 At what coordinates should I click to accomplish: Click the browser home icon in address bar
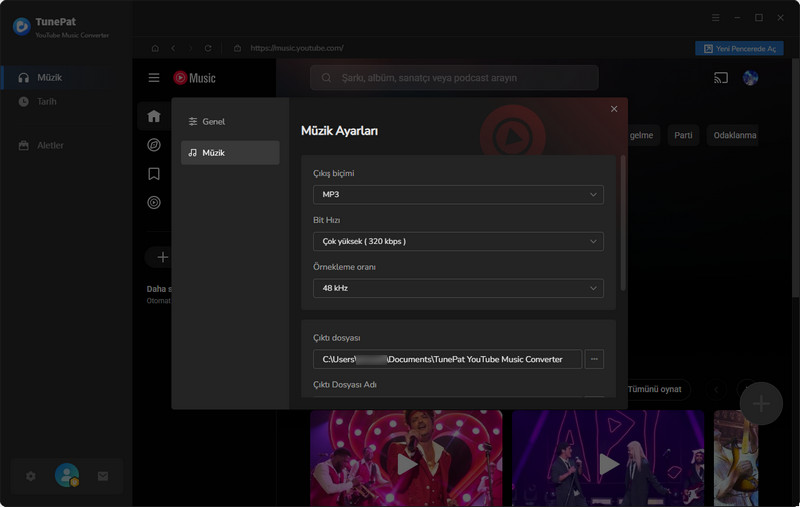(155, 48)
